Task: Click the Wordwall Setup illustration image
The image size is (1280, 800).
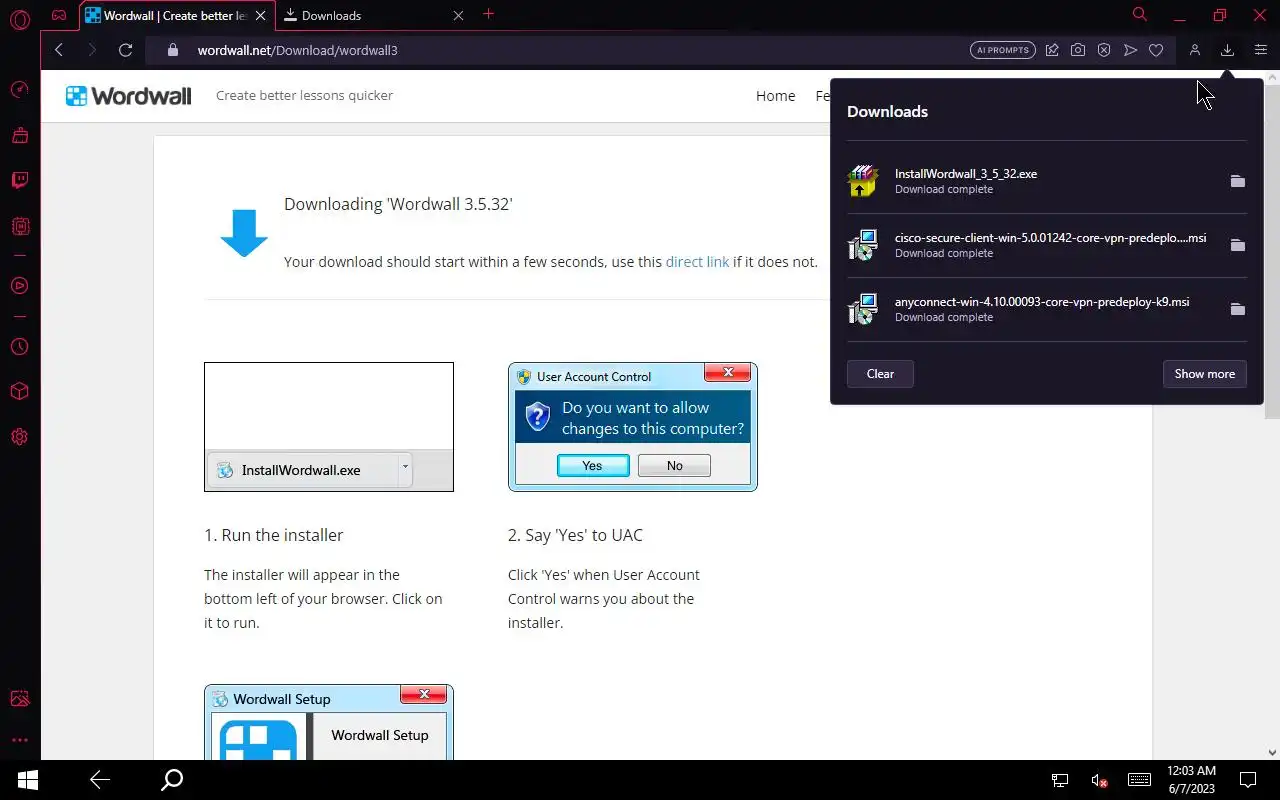Action: [329, 722]
